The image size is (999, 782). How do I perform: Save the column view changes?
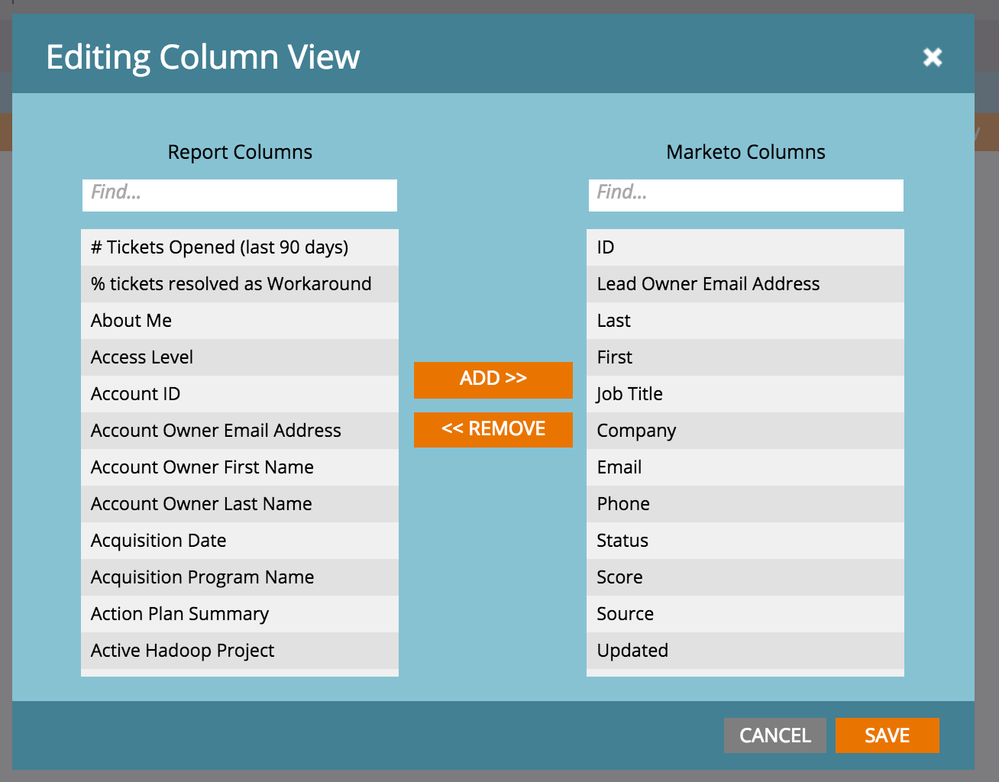click(887, 735)
